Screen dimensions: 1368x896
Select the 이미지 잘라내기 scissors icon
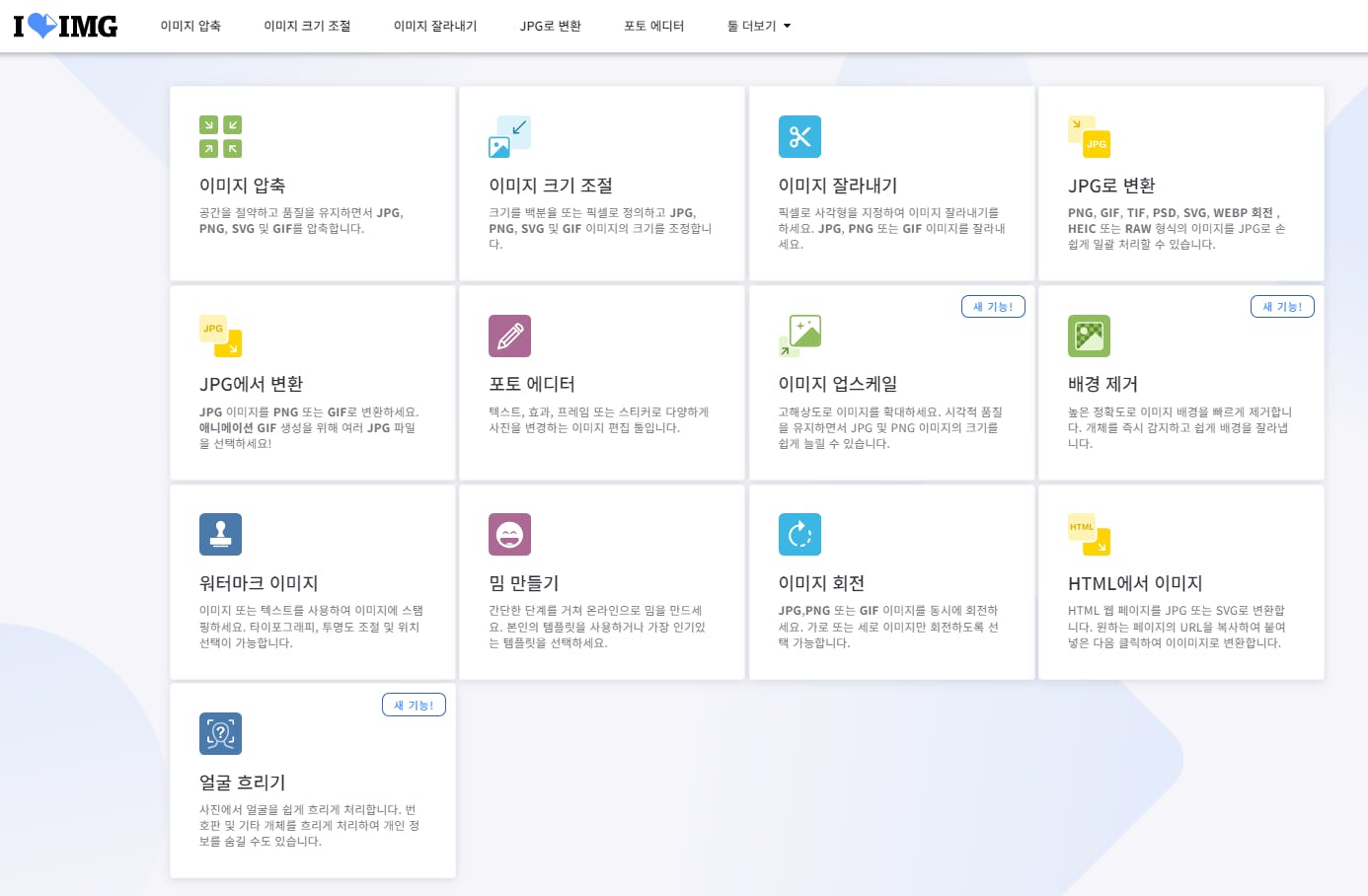click(799, 137)
